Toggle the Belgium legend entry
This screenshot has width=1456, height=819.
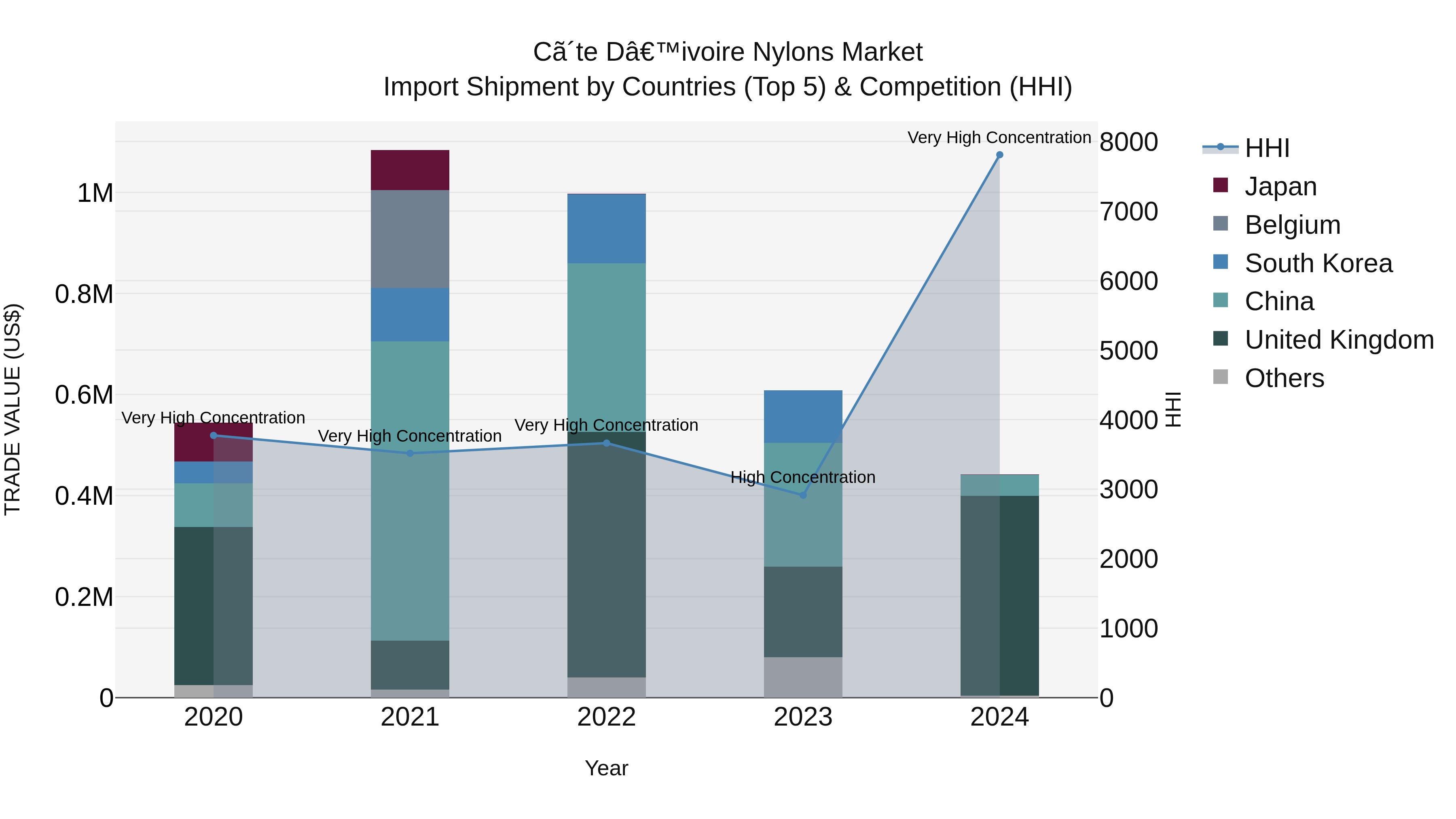click(x=1277, y=224)
